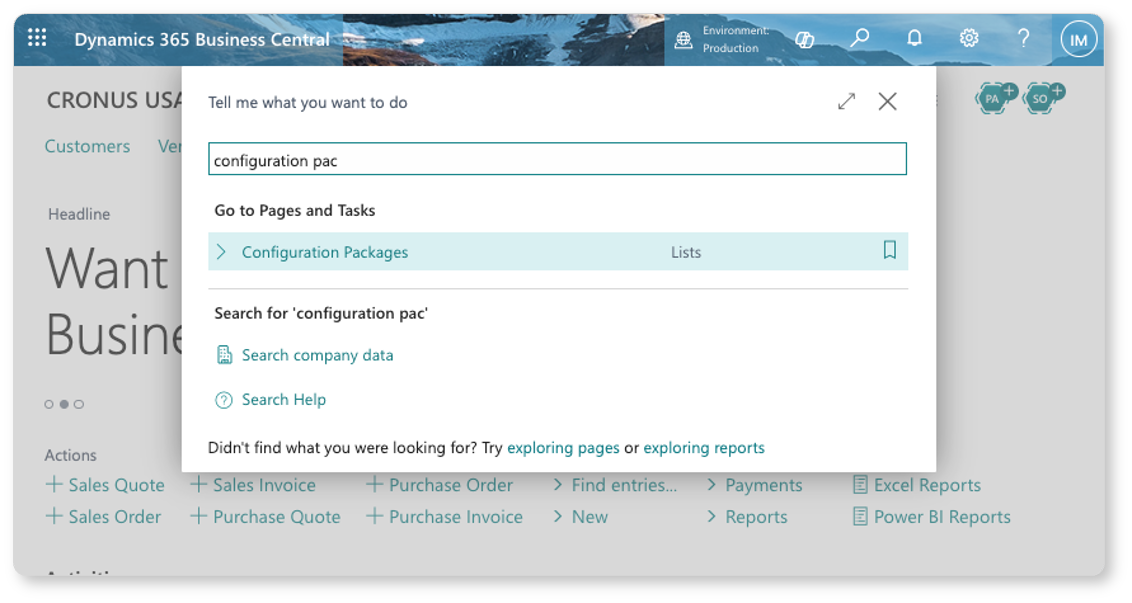1132x603 pixels.
Task: Select the first headline carousel dot
Action: 49,404
